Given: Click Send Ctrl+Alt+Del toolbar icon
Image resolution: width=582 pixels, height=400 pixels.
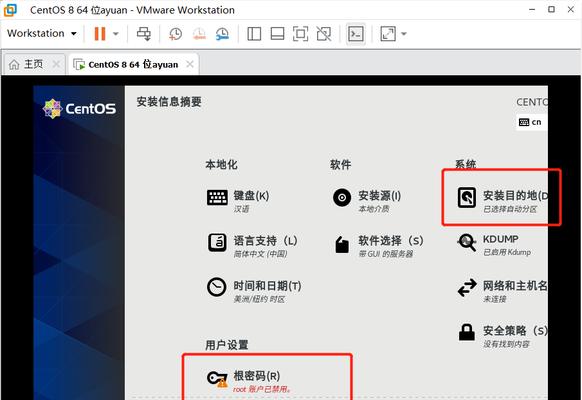Looking at the screenshot, I should 144,34.
